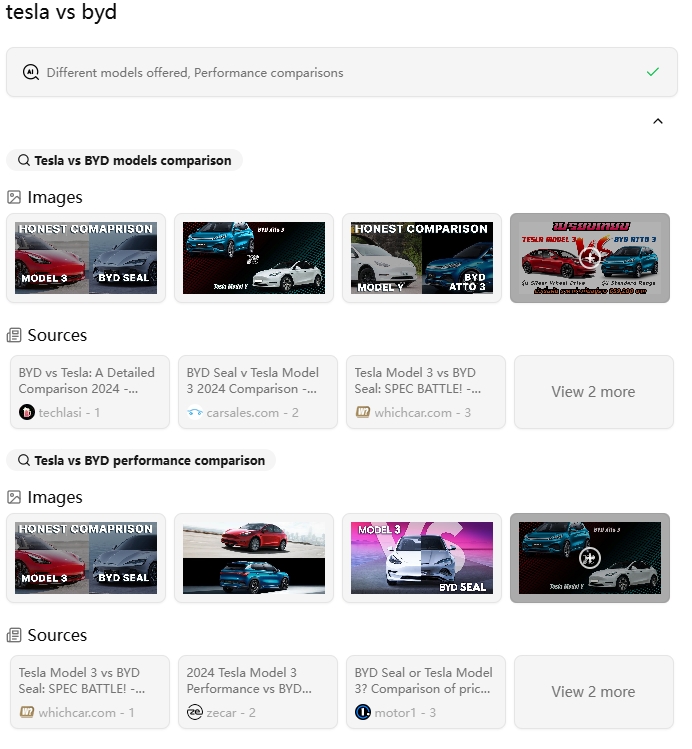Viewport: 692px width, 749px height.
Task: Click 'View 2 more' under models comparison sources
Action: pos(594,392)
